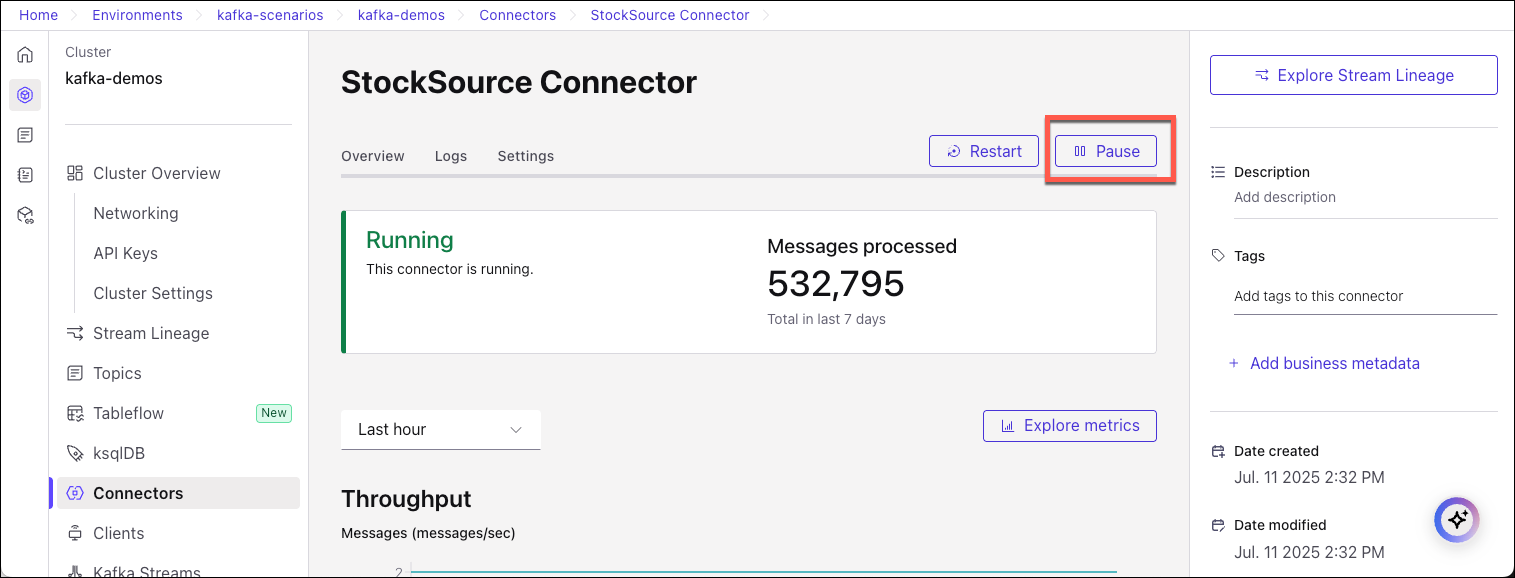Switch to the Settings tab

pyautogui.click(x=525, y=156)
